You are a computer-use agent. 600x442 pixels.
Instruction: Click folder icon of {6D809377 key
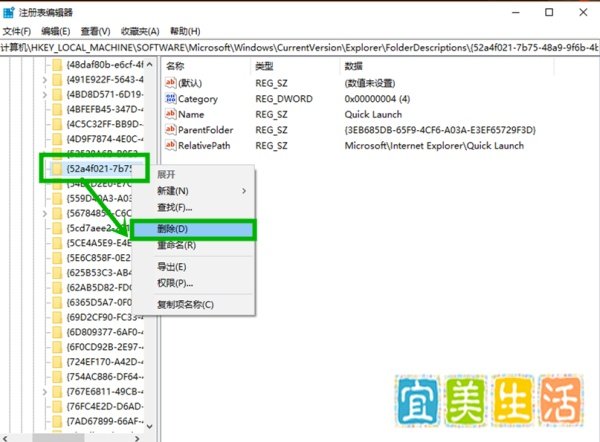tap(57, 332)
